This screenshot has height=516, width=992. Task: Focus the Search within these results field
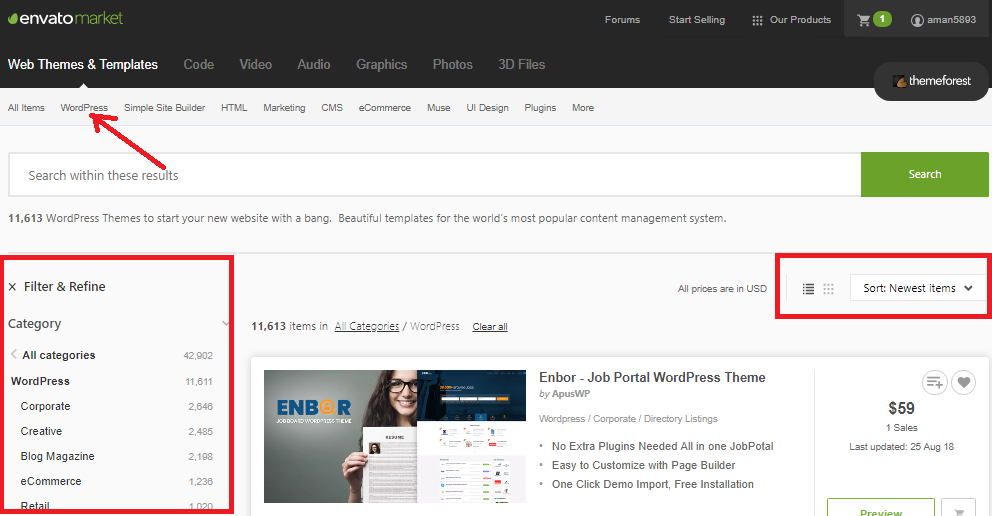click(435, 175)
